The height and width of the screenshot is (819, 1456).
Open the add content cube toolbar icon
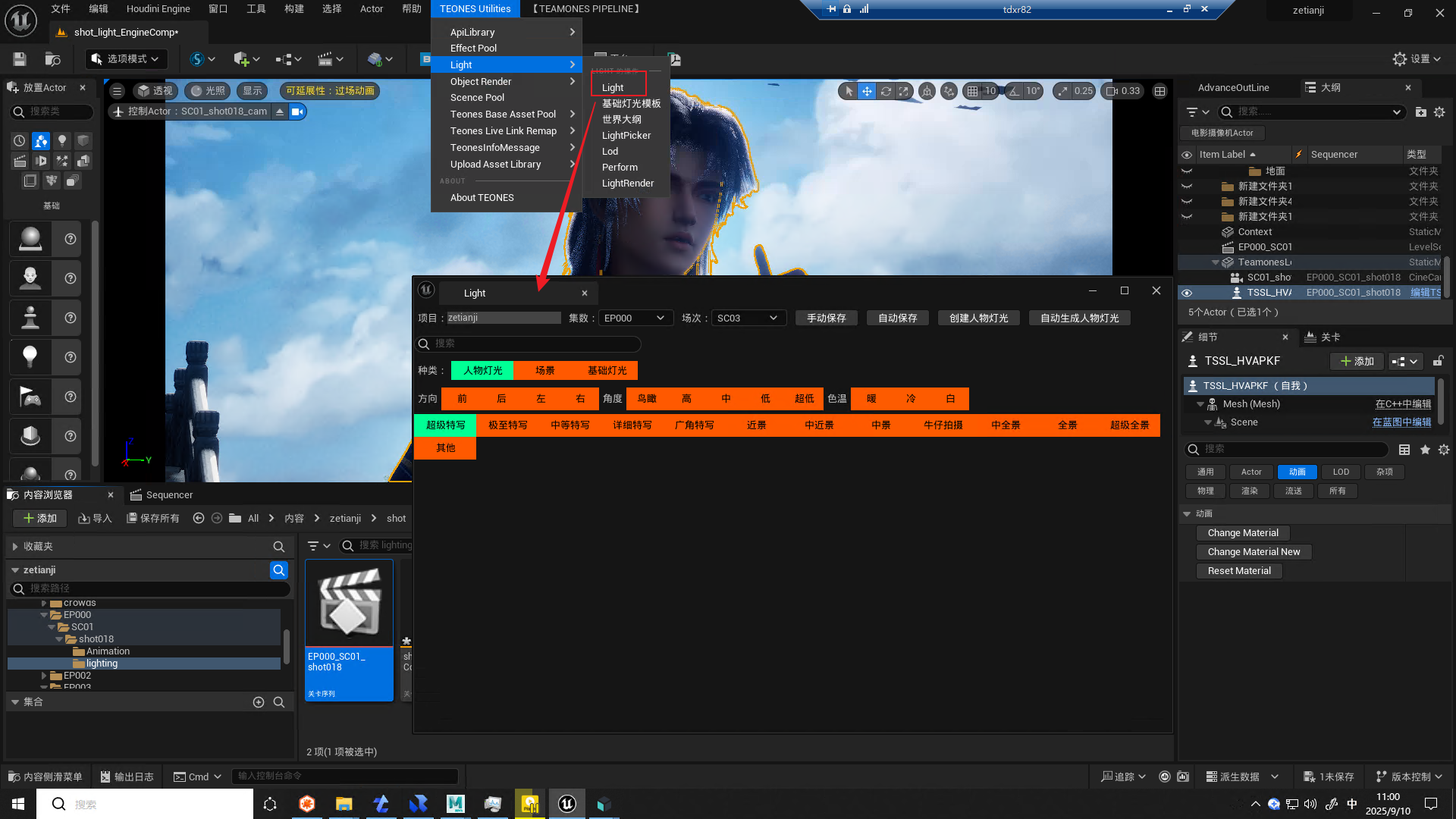click(241, 59)
